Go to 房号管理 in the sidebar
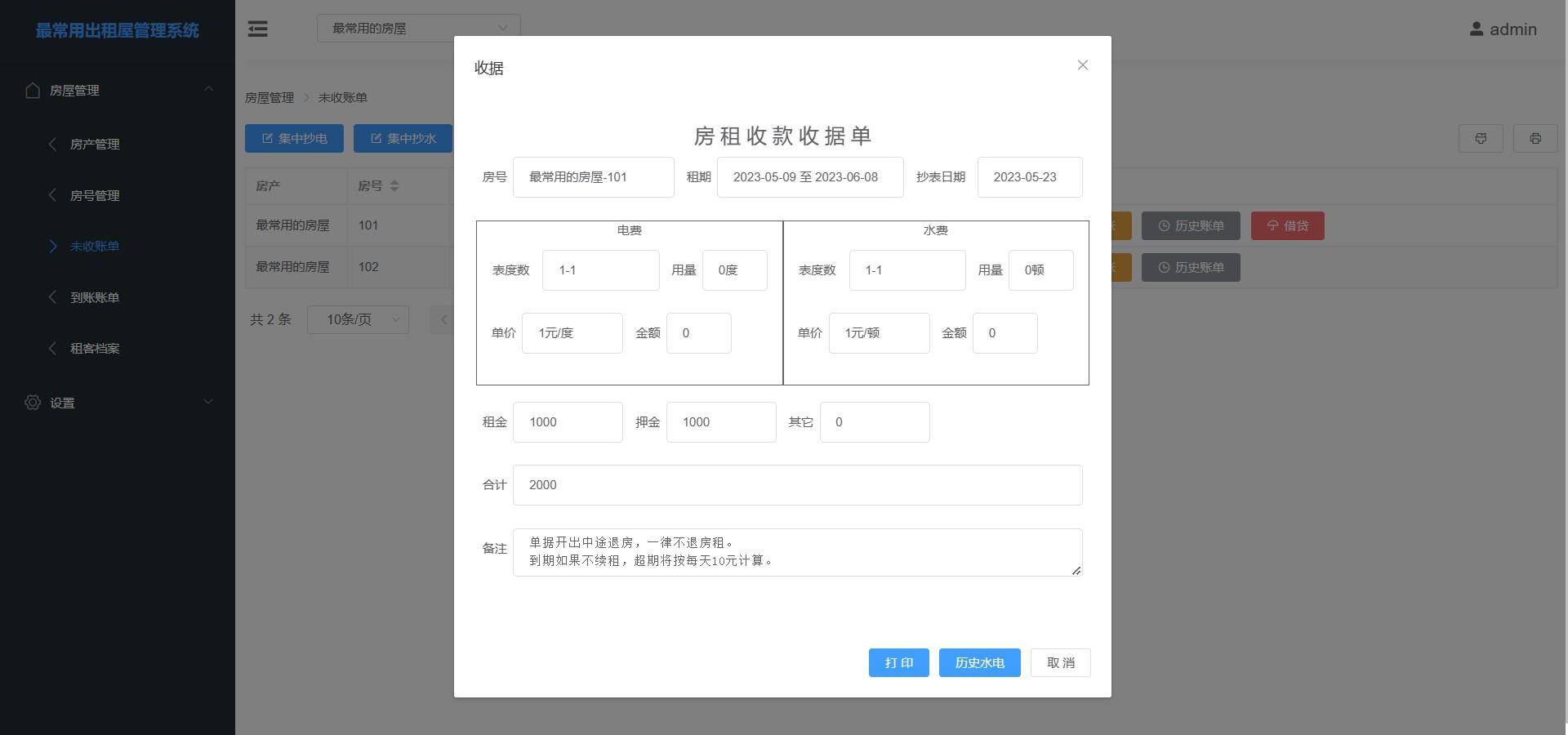The image size is (1568, 735). point(95,195)
